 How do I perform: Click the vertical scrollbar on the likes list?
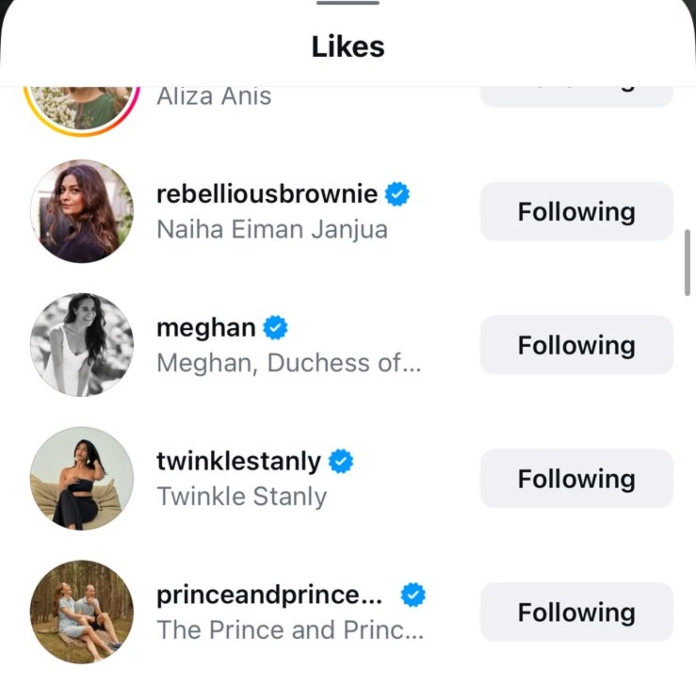[x=687, y=262]
